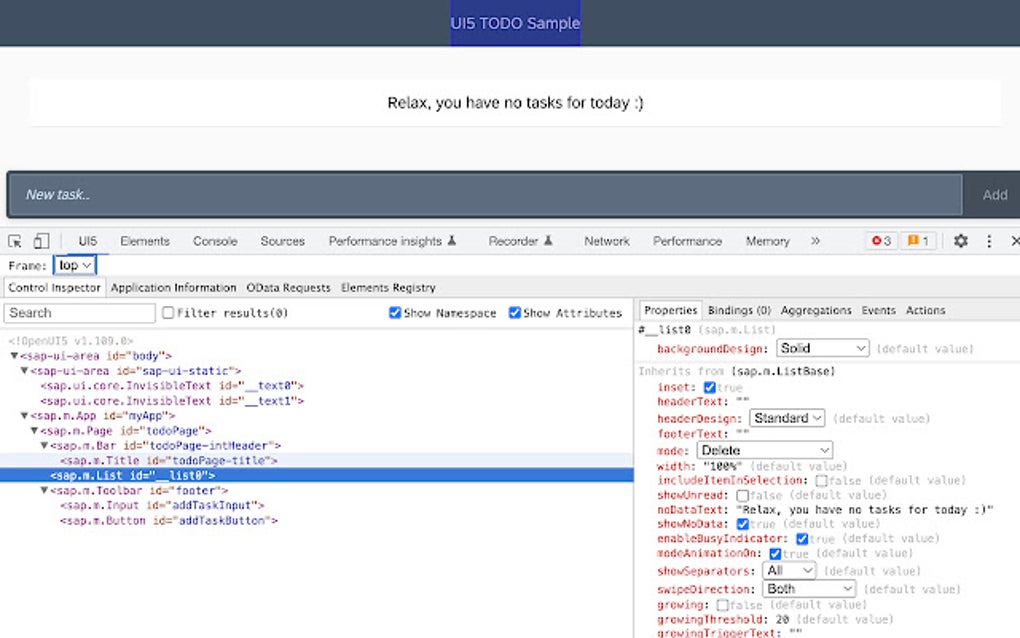This screenshot has width=1020, height=638.
Task: Click the red errors badge showing 3
Action: click(878, 240)
